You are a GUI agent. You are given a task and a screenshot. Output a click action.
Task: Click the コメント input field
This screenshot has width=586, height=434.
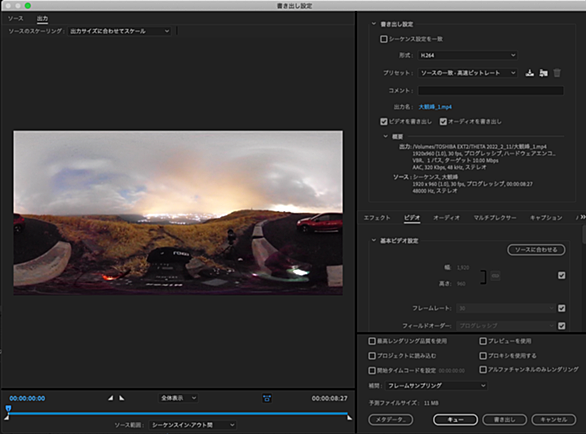(491, 90)
